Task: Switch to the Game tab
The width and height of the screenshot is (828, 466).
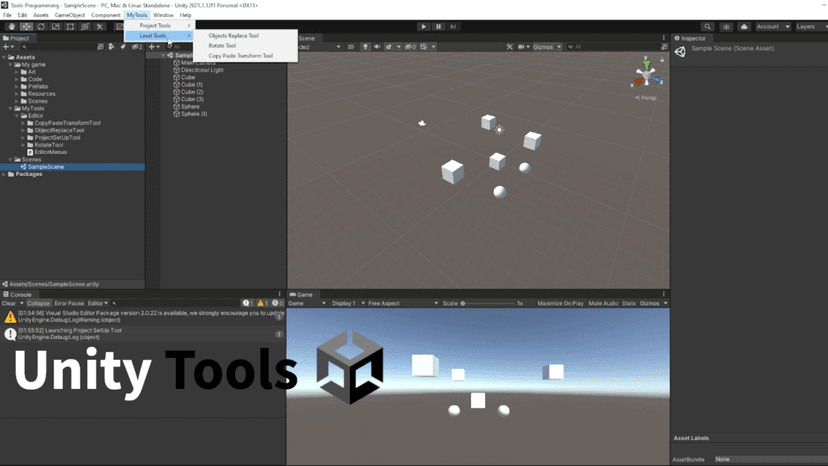Action: tap(301, 294)
